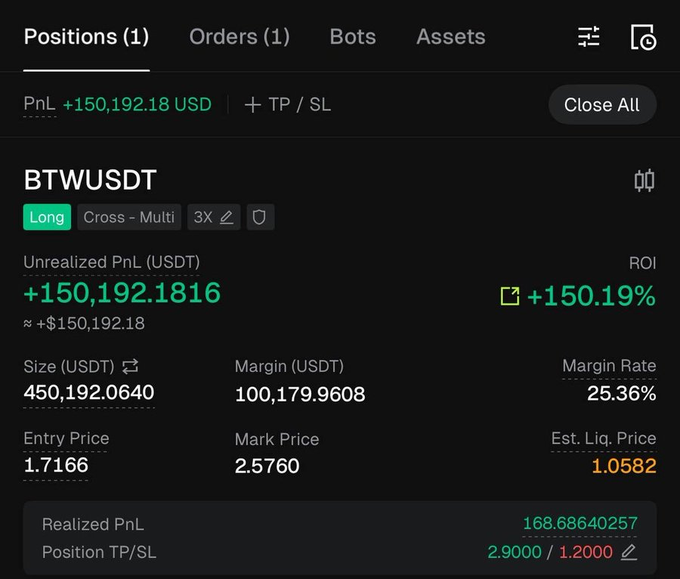Click the Unrealized PnL (USDT) label
Image resolution: width=680 pixels, height=579 pixels.
click(111, 262)
